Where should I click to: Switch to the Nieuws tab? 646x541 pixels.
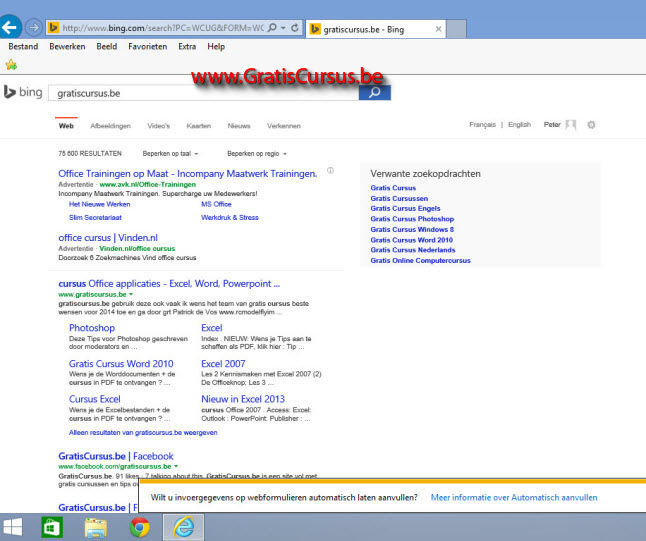(239, 126)
